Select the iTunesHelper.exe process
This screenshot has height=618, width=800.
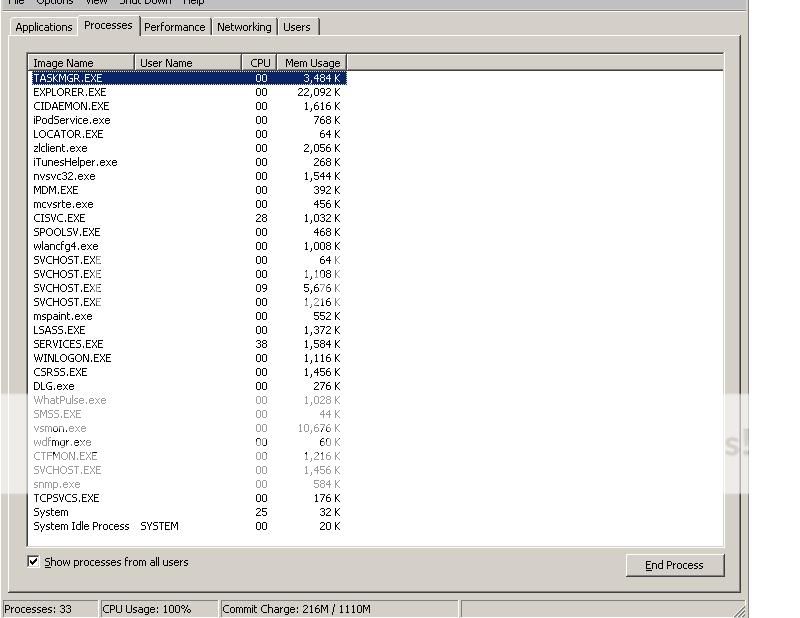pos(75,162)
